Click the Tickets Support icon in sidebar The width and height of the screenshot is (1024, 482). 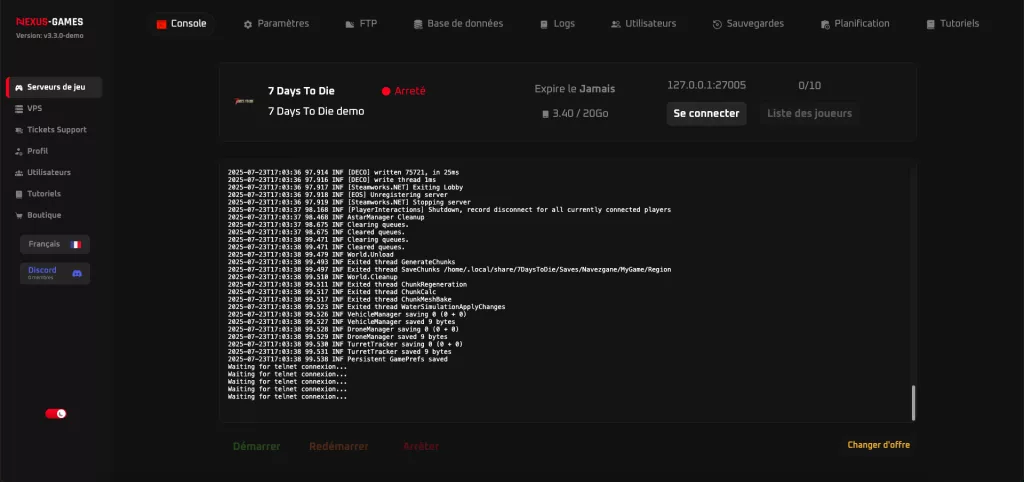point(19,130)
